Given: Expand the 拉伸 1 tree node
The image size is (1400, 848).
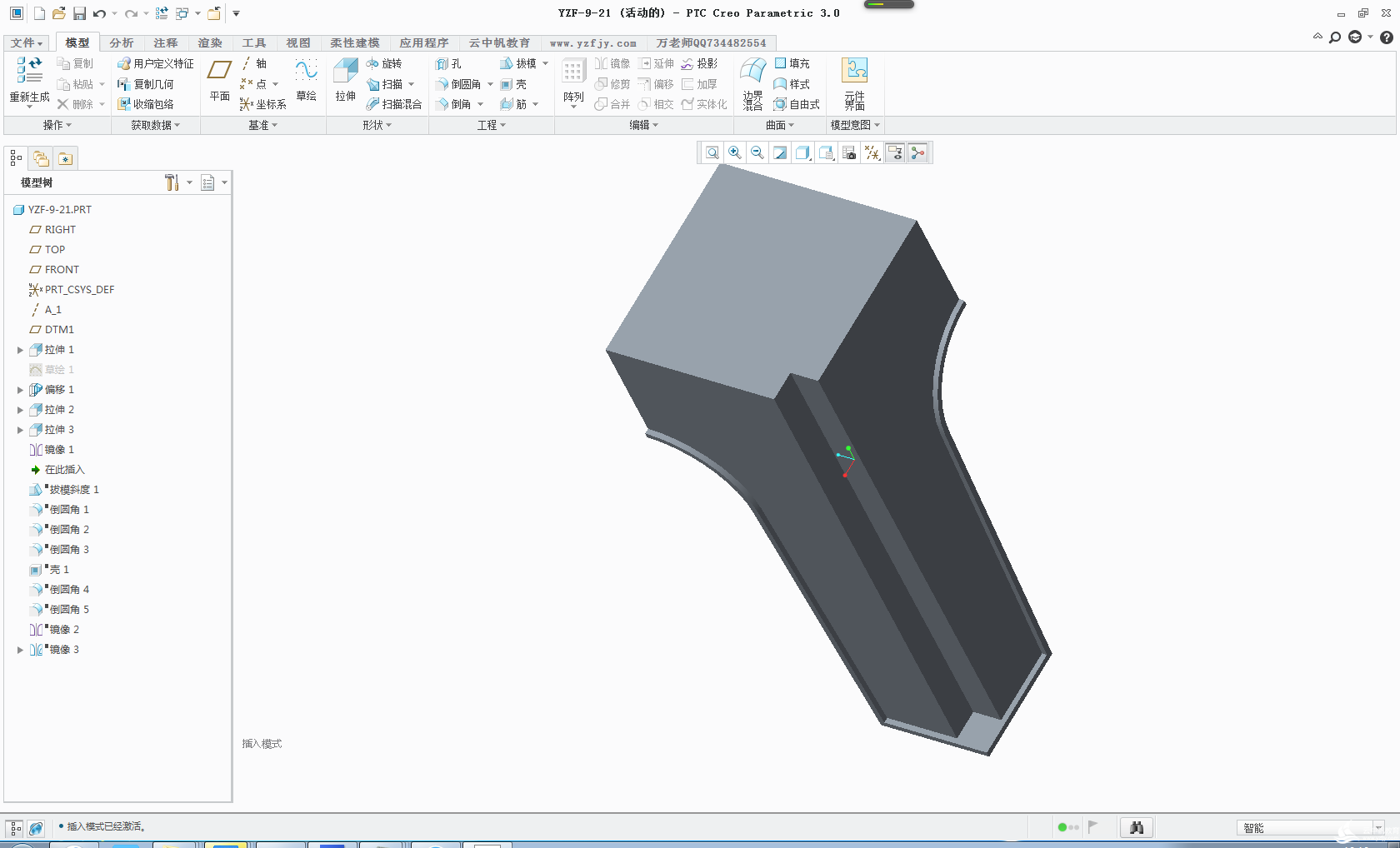Looking at the screenshot, I should click(x=20, y=350).
